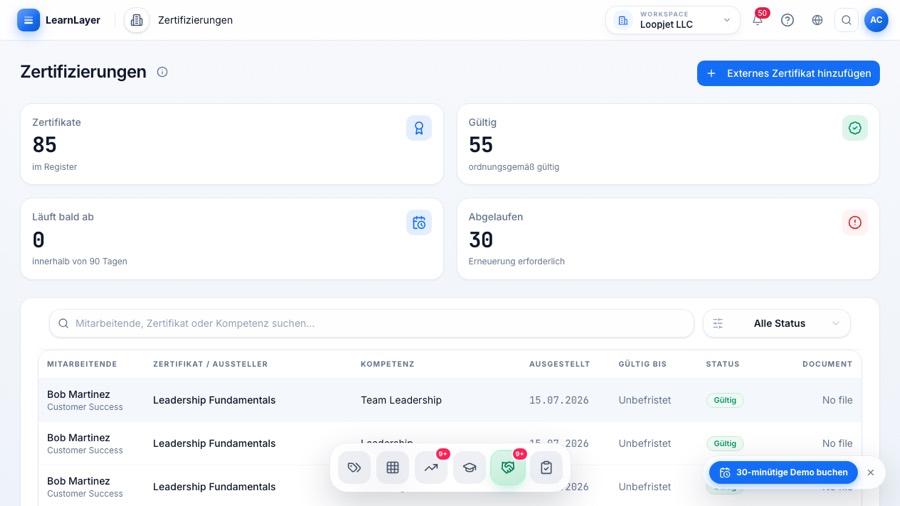Click the filter sliders icon in status filter
Image resolution: width=900 pixels, height=506 pixels.
pos(718,324)
